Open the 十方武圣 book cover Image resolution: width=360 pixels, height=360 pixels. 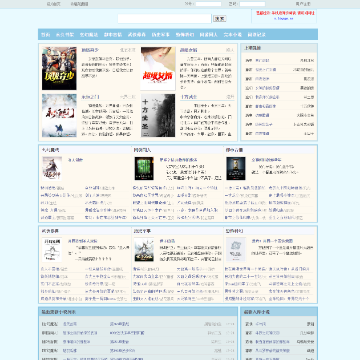158,116
